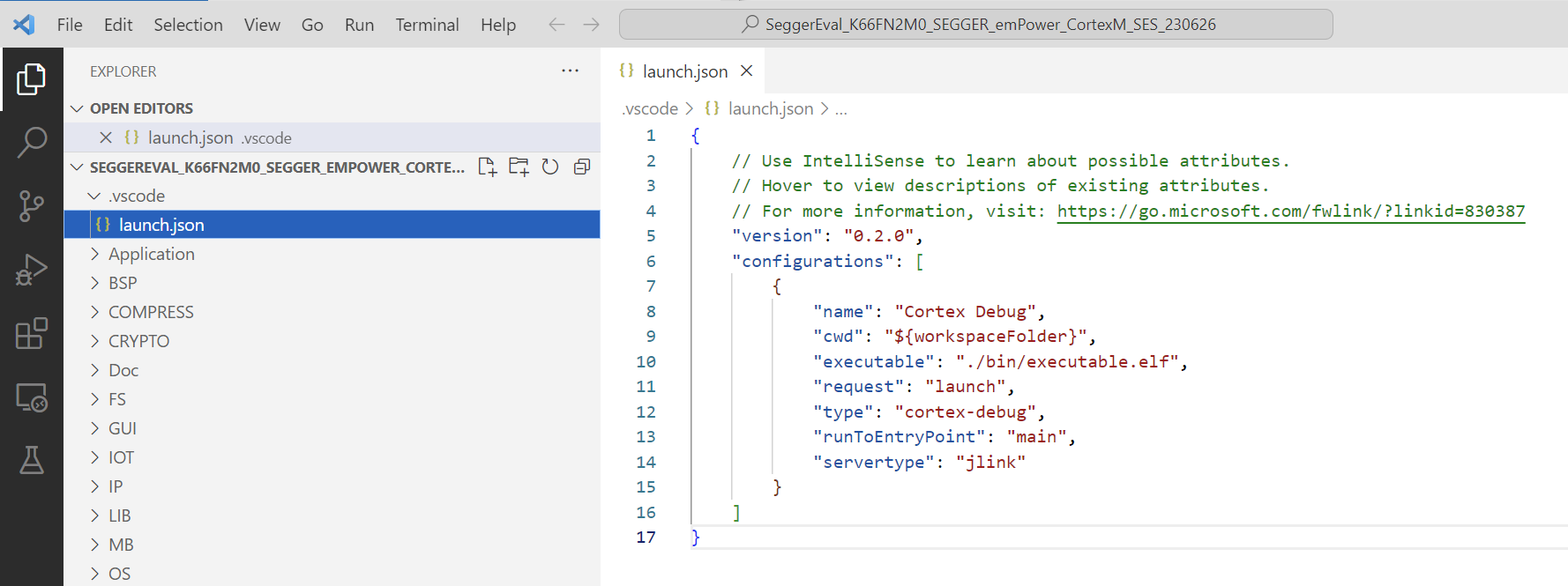Screen dimensions: 1568x586
Task: Follow the go.microsoft.com fwlink URL
Action: 1290,211
